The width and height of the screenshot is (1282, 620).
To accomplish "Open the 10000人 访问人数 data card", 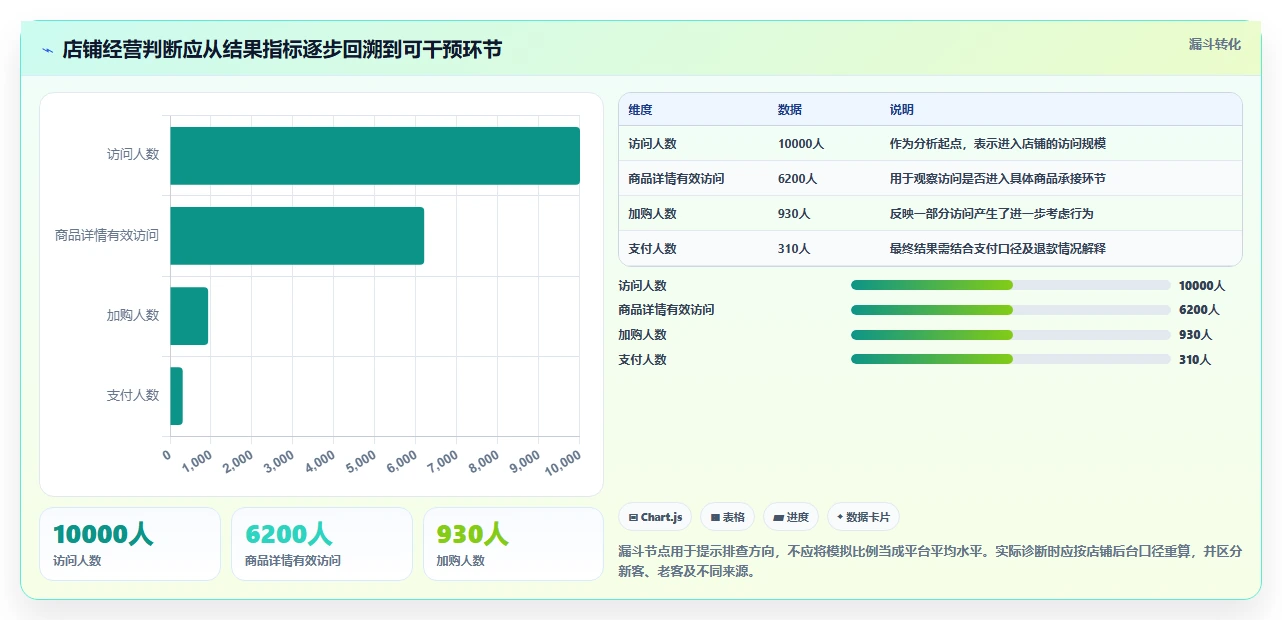I will coord(130,544).
